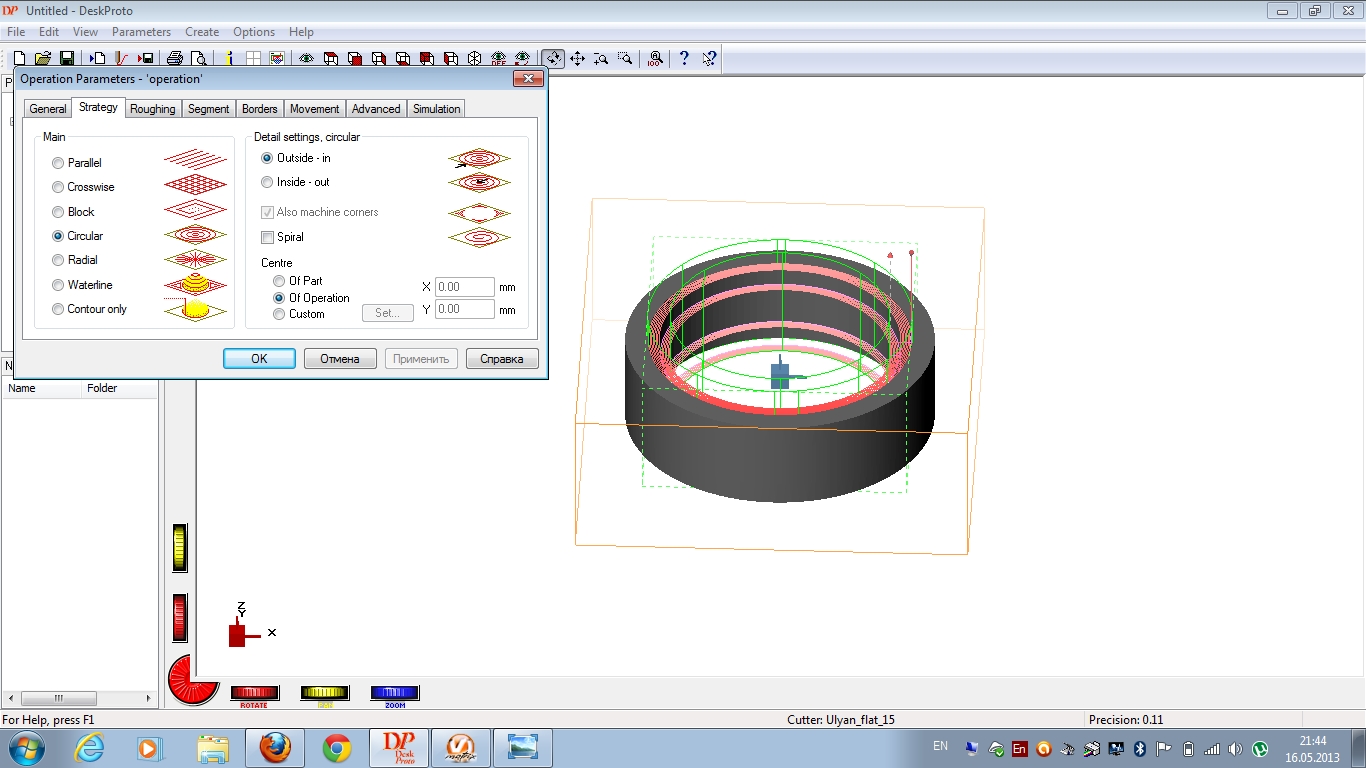This screenshot has width=1366, height=768.
Task: Open Firefox from the taskbar
Action: tap(275, 747)
